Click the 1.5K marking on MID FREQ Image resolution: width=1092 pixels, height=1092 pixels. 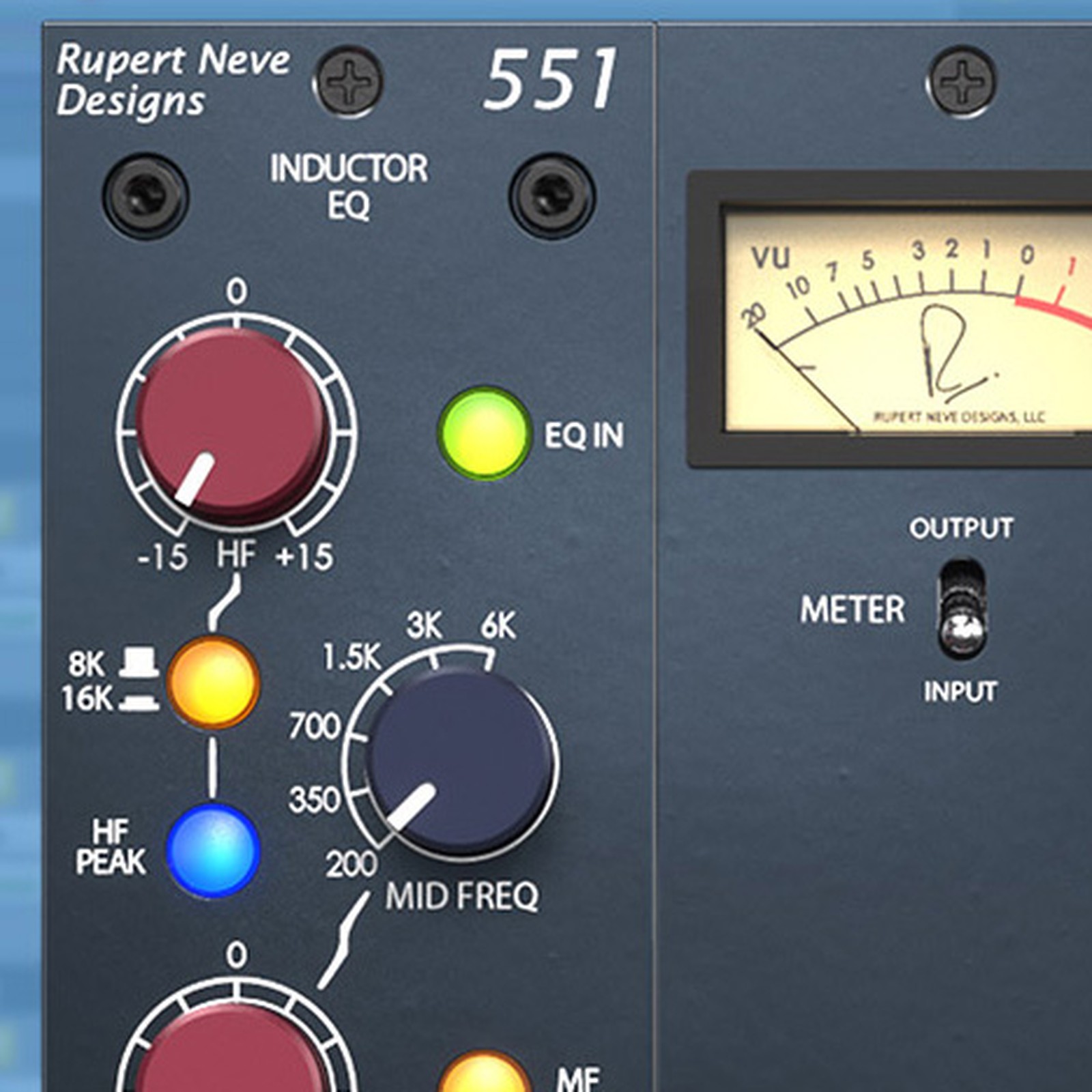coord(351,657)
